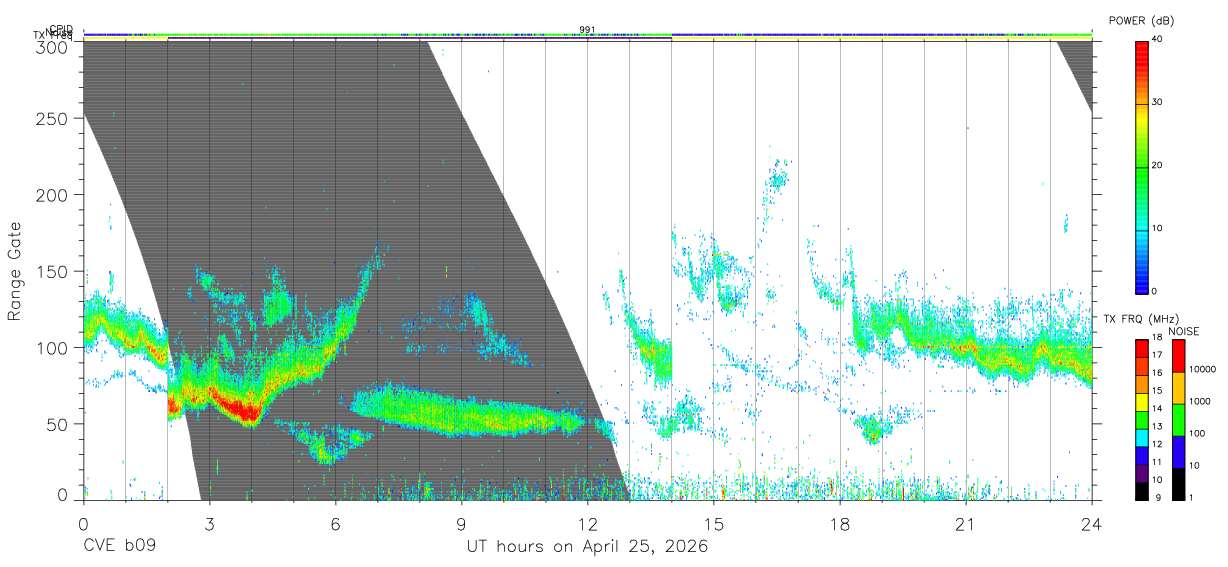The image size is (1228, 567).
Task: Select the blue 10–100 NOISE swatch
Action: point(1178,452)
